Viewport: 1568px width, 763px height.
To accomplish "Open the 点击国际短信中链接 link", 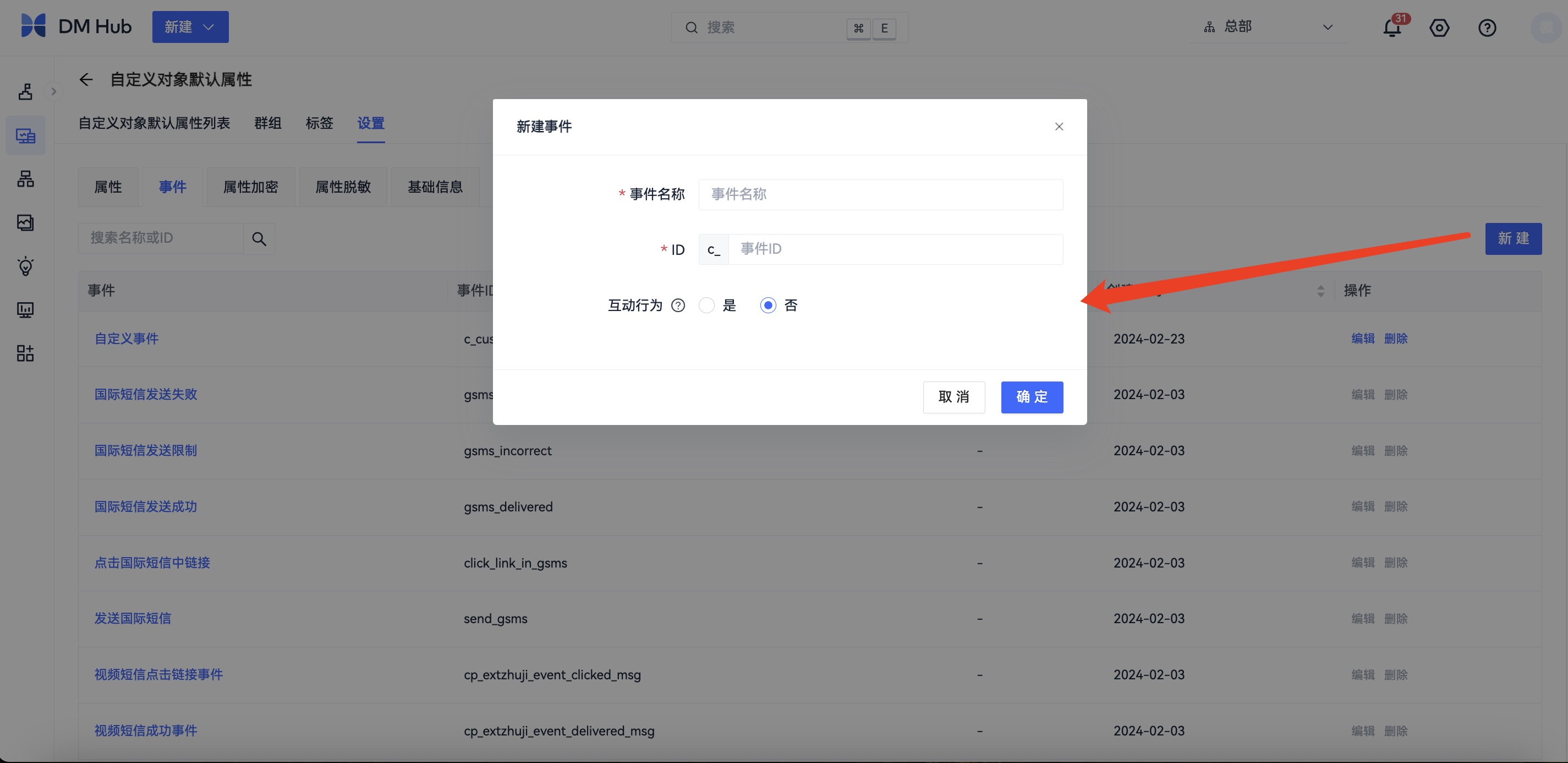I will [152, 563].
